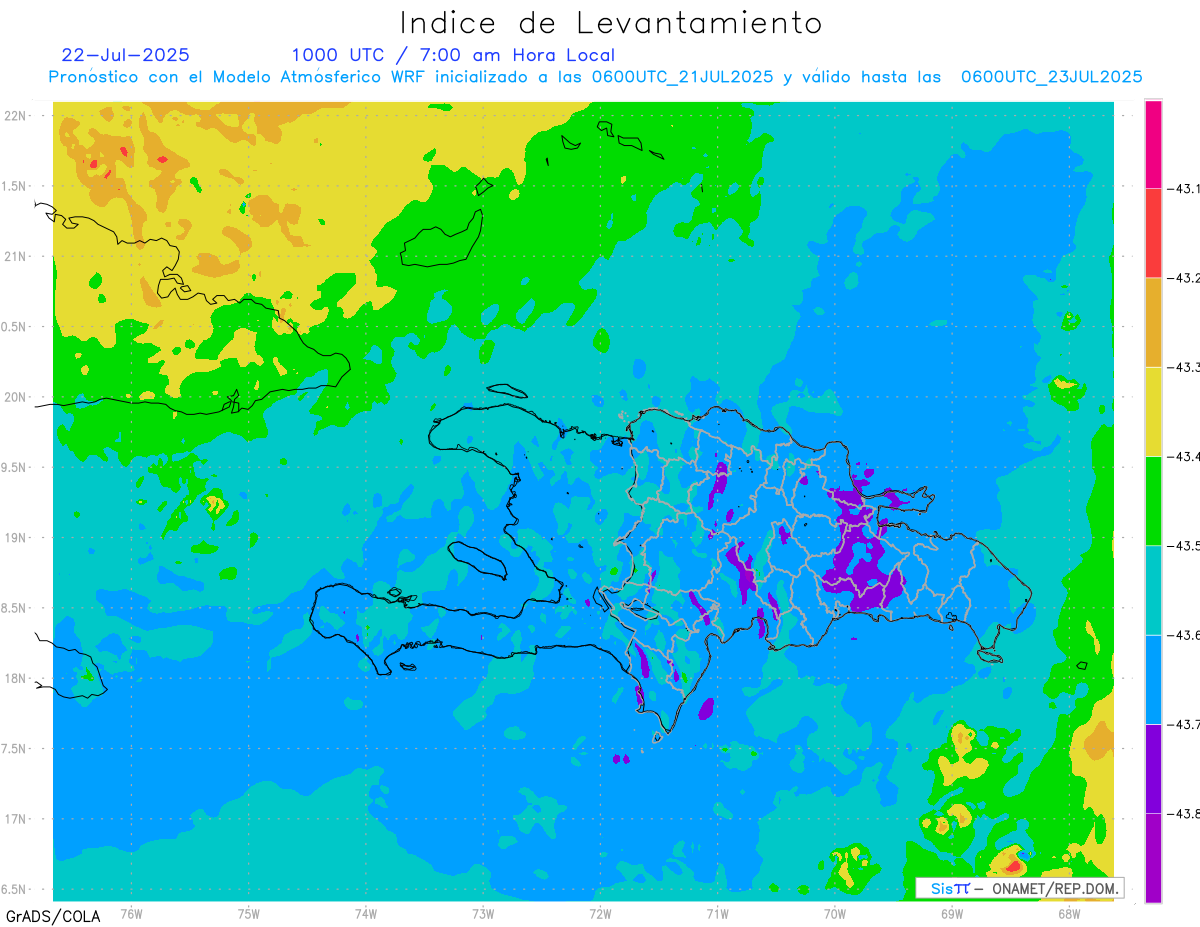Click the '-43.7' color scale value
Viewport: 1200px width, 927px height.
pyautogui.click(x=1183, y=724)
